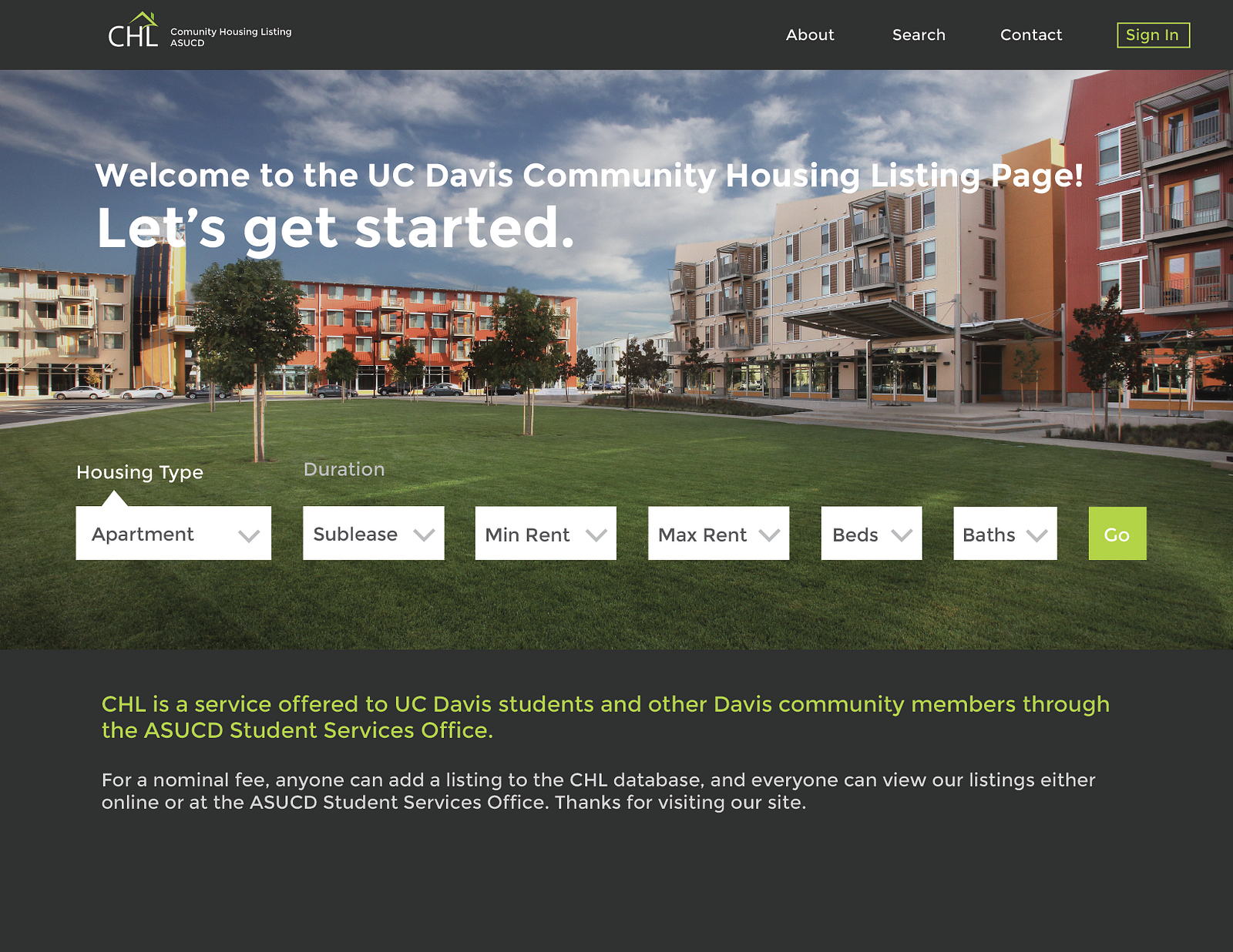Screen dimensions: 1233x952
Task: Open the Min Rent dropdown
Action: point(546,533)
